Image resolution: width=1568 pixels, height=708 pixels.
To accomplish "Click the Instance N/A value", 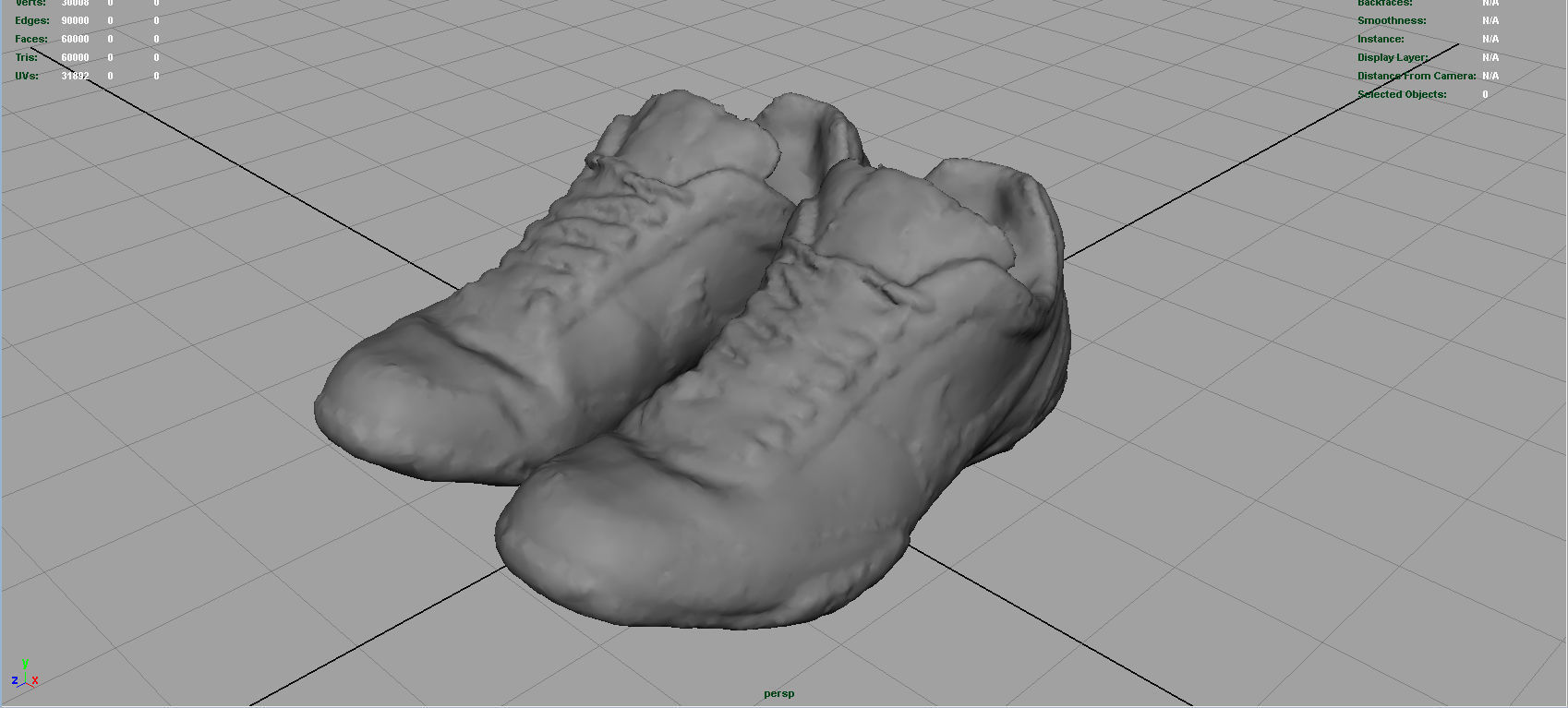I will pos(1490,39).
